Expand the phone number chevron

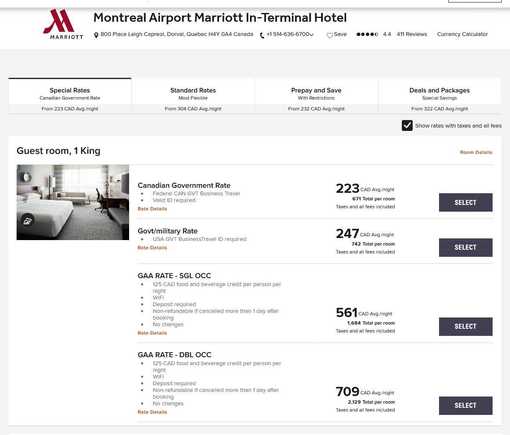311,35
